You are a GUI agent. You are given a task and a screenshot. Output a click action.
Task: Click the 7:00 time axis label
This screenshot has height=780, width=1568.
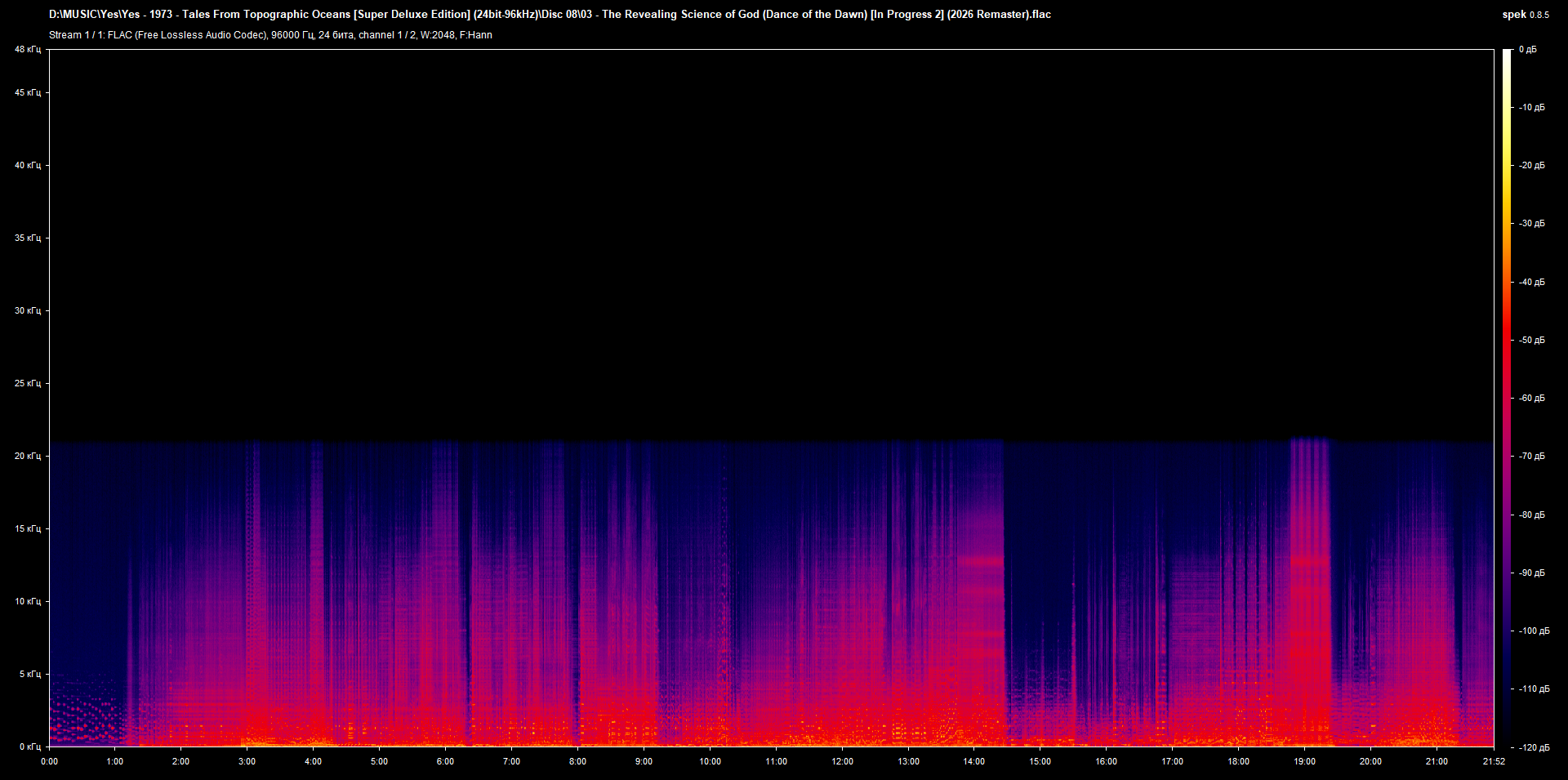[511, 762]
